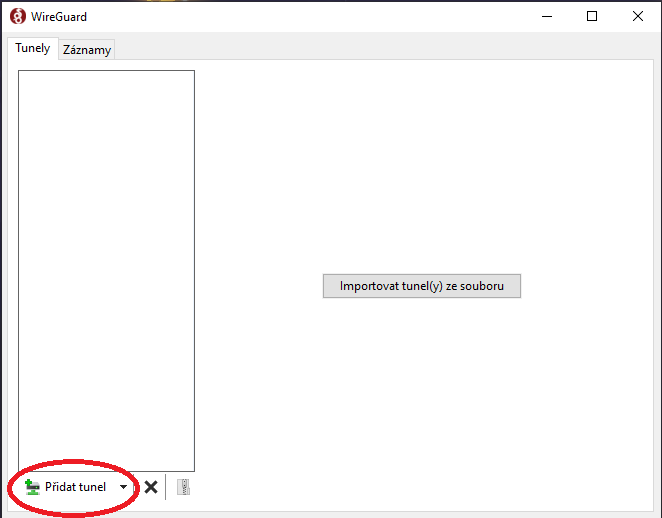Click the Přidat tunel label text
Screen dimensions: 662x518
pyautogui.click(x=76, y=487)
